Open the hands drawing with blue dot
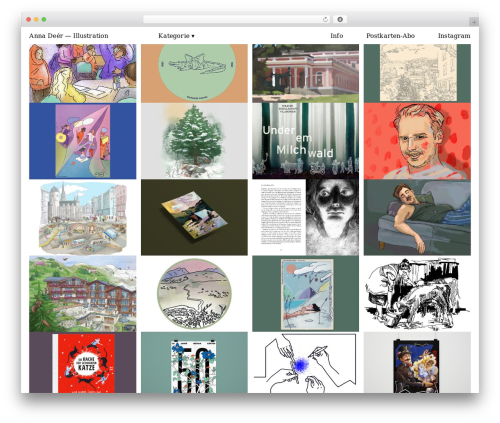This screenshot has width=500, height=423. pyautogui.click(x=306, y=362)
